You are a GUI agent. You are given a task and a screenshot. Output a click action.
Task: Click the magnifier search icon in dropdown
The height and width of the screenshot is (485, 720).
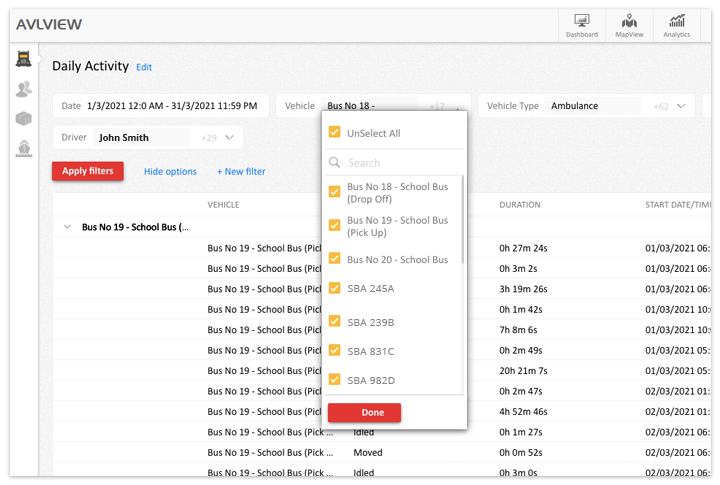(x=335, y=162)
